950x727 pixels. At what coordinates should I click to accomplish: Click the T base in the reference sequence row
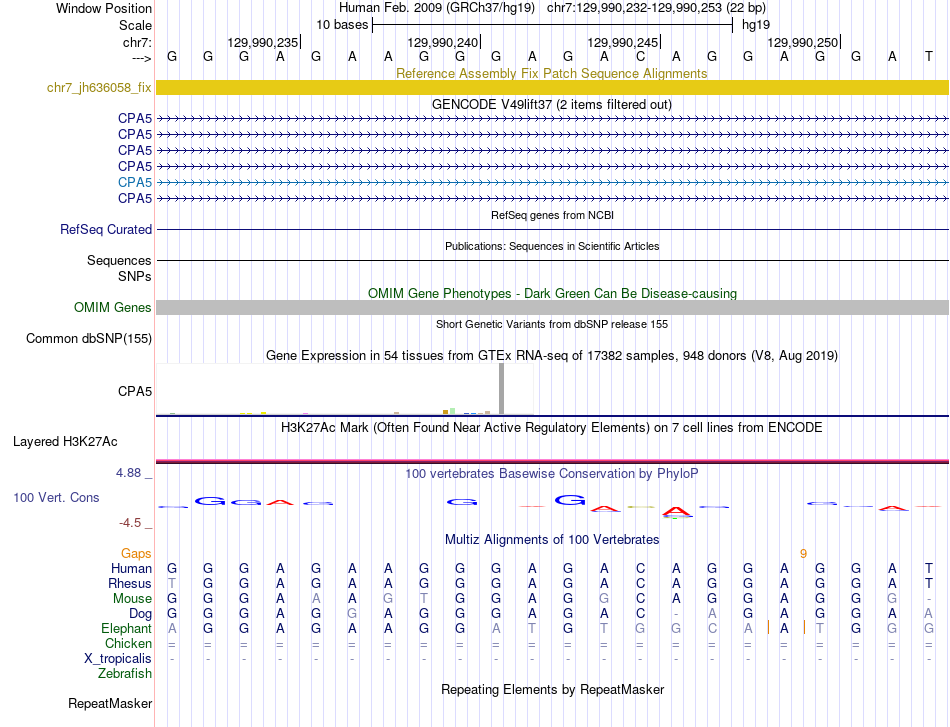929,57
